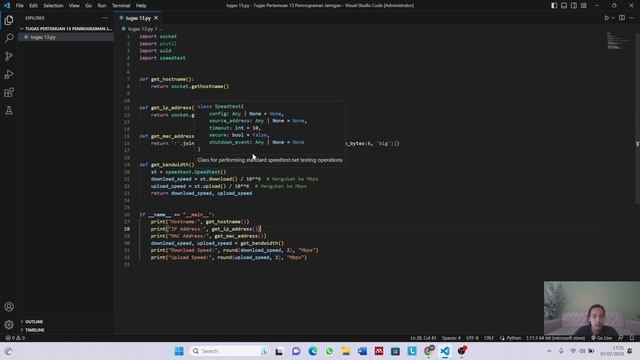Click the return download_speed, upload_speed line
Image resolution: width=640 pixels, height=360 pixels.
[x=201, y=193]
